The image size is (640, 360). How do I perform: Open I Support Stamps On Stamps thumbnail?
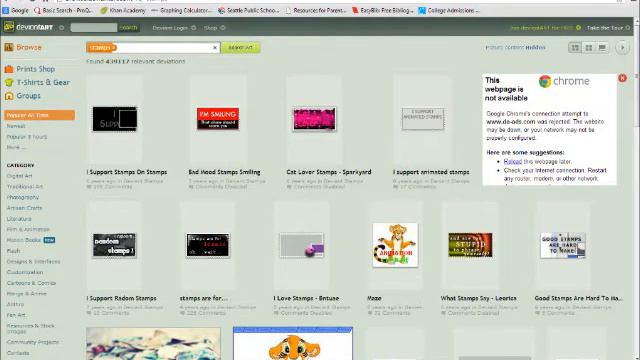click(115, 119)
